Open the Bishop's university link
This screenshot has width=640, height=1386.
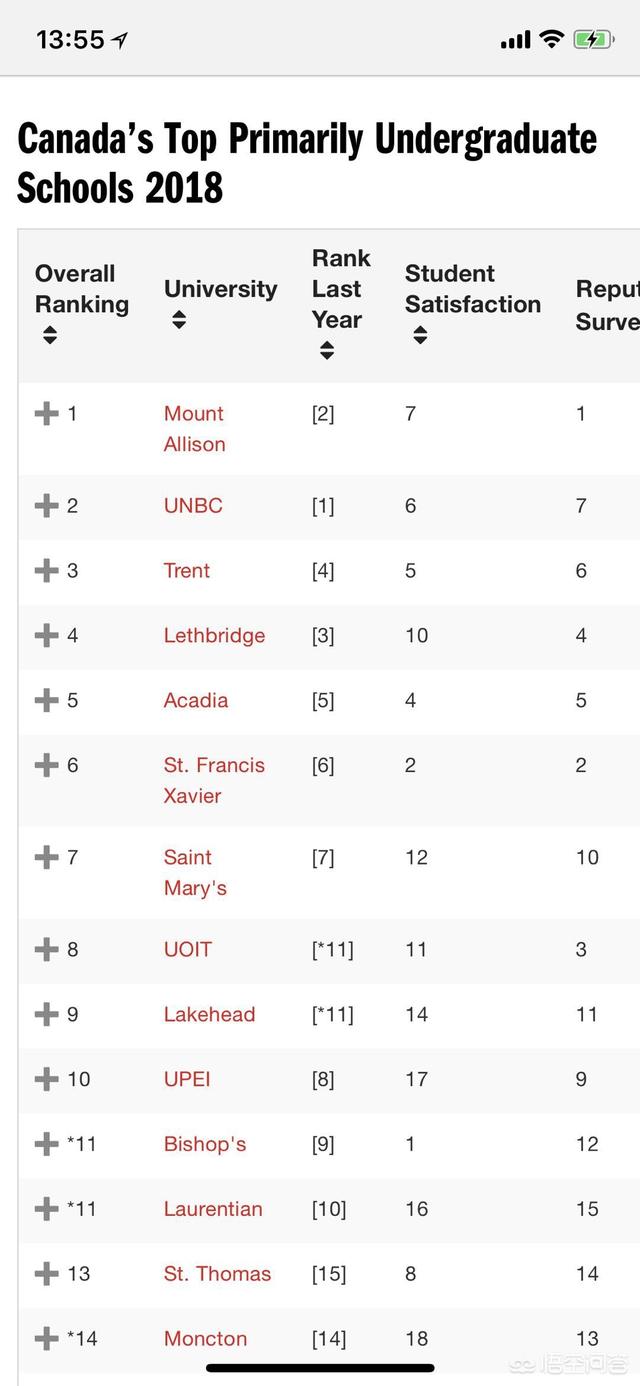click(x=205, y=1144)
